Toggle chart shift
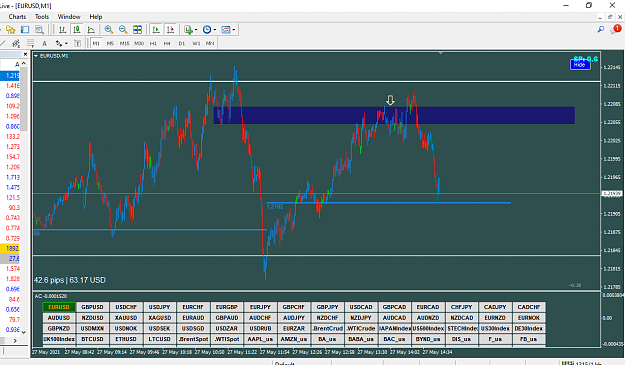Screen dimensions: 625x365 click(x=170, y=29)
